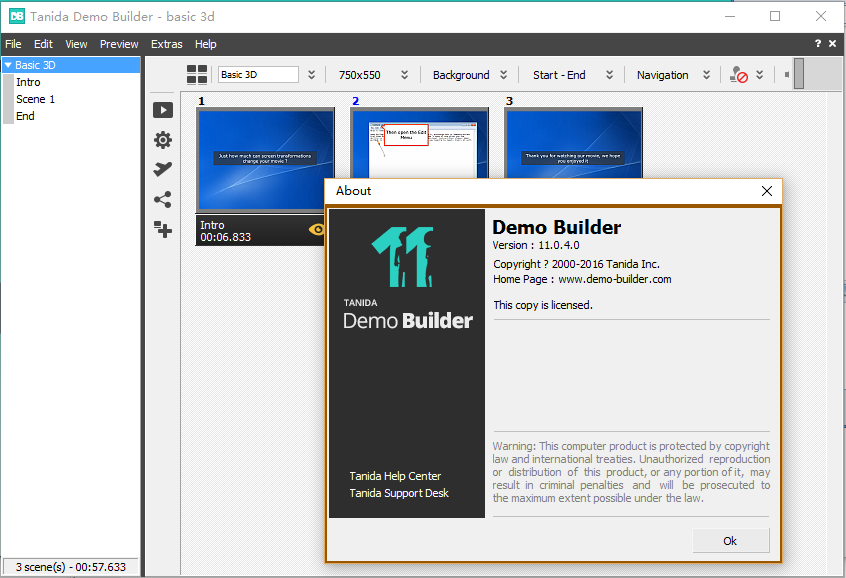The width and height of the screenshot is (846, 578).
Task: Open the View menu
Action: click(x=76, y=44)
